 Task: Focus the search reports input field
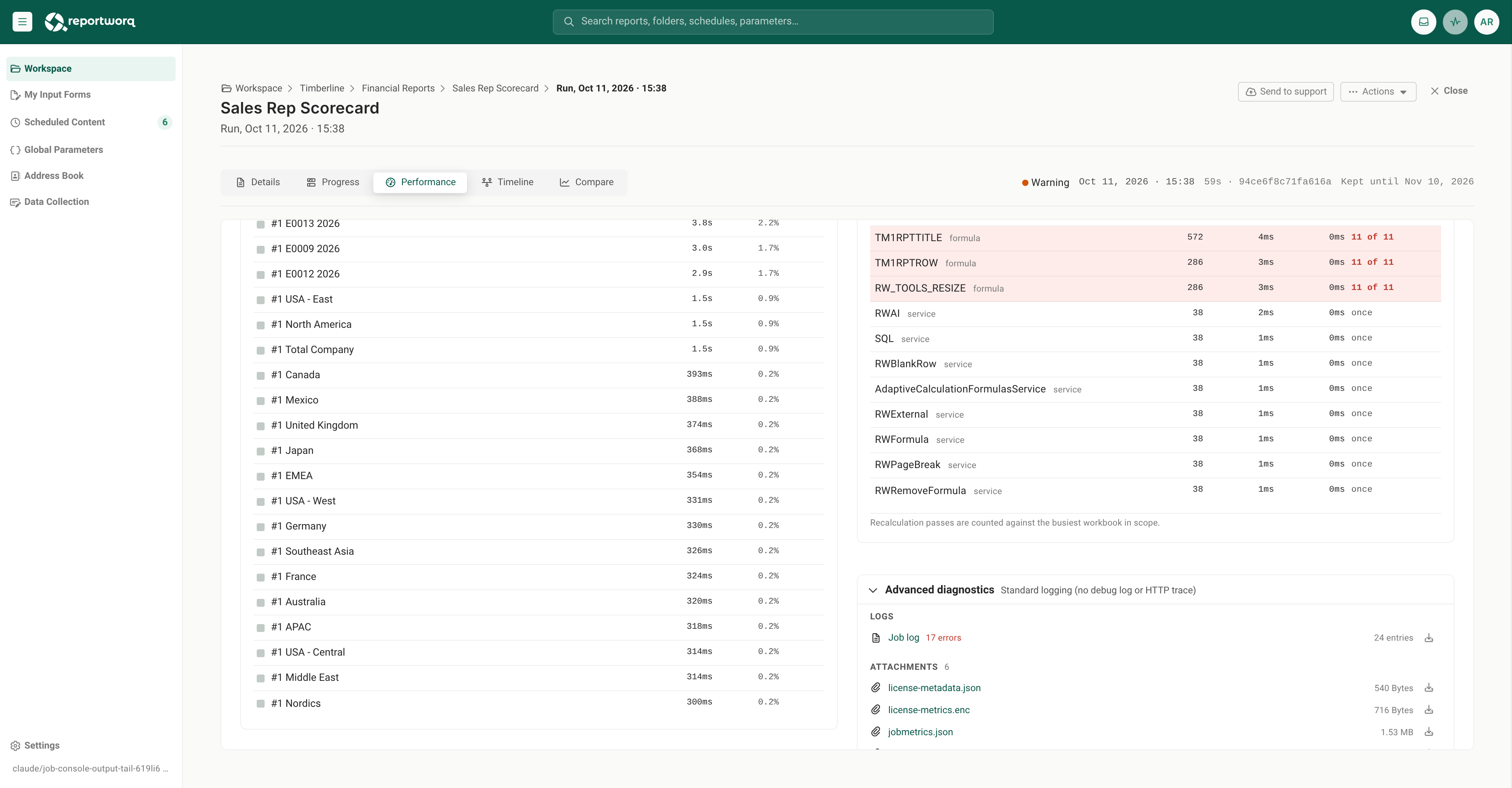(x=773, y=22)
